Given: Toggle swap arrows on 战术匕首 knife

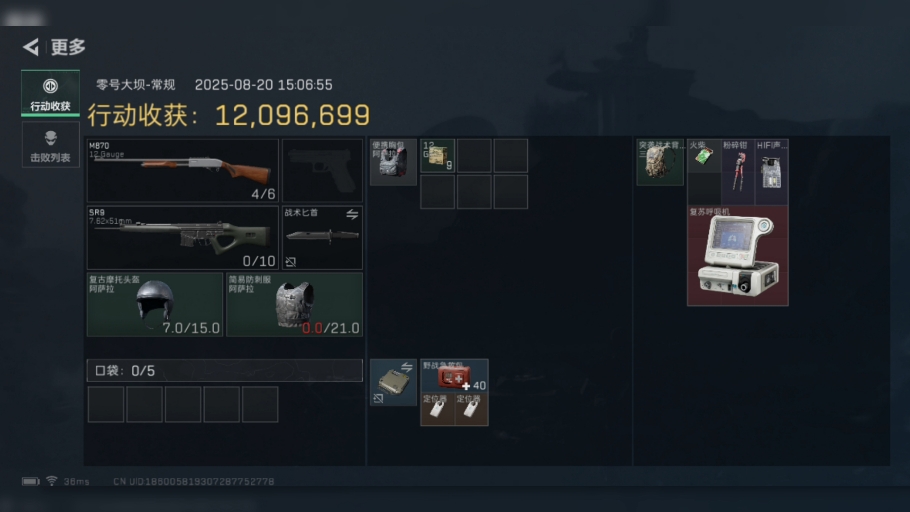Looking at the screenshot, I should click(x=352, y=215).
